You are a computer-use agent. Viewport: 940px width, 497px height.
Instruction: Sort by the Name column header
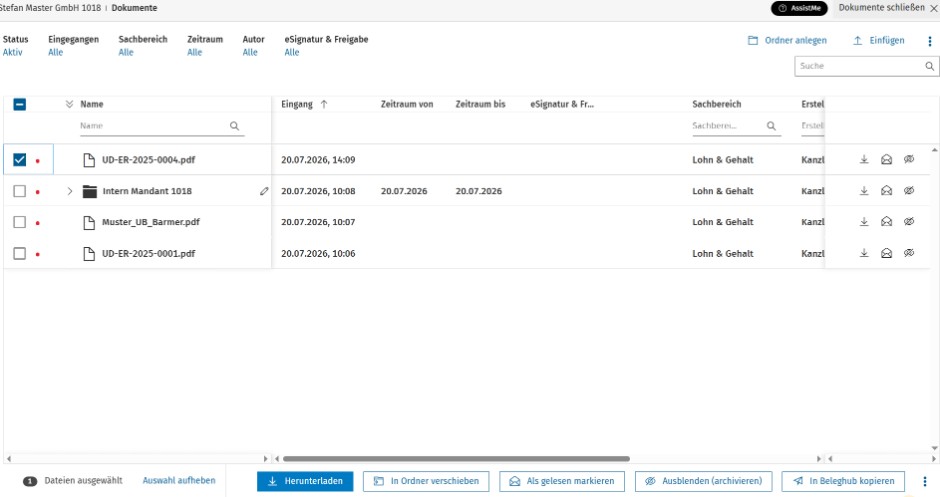[92, 104]
